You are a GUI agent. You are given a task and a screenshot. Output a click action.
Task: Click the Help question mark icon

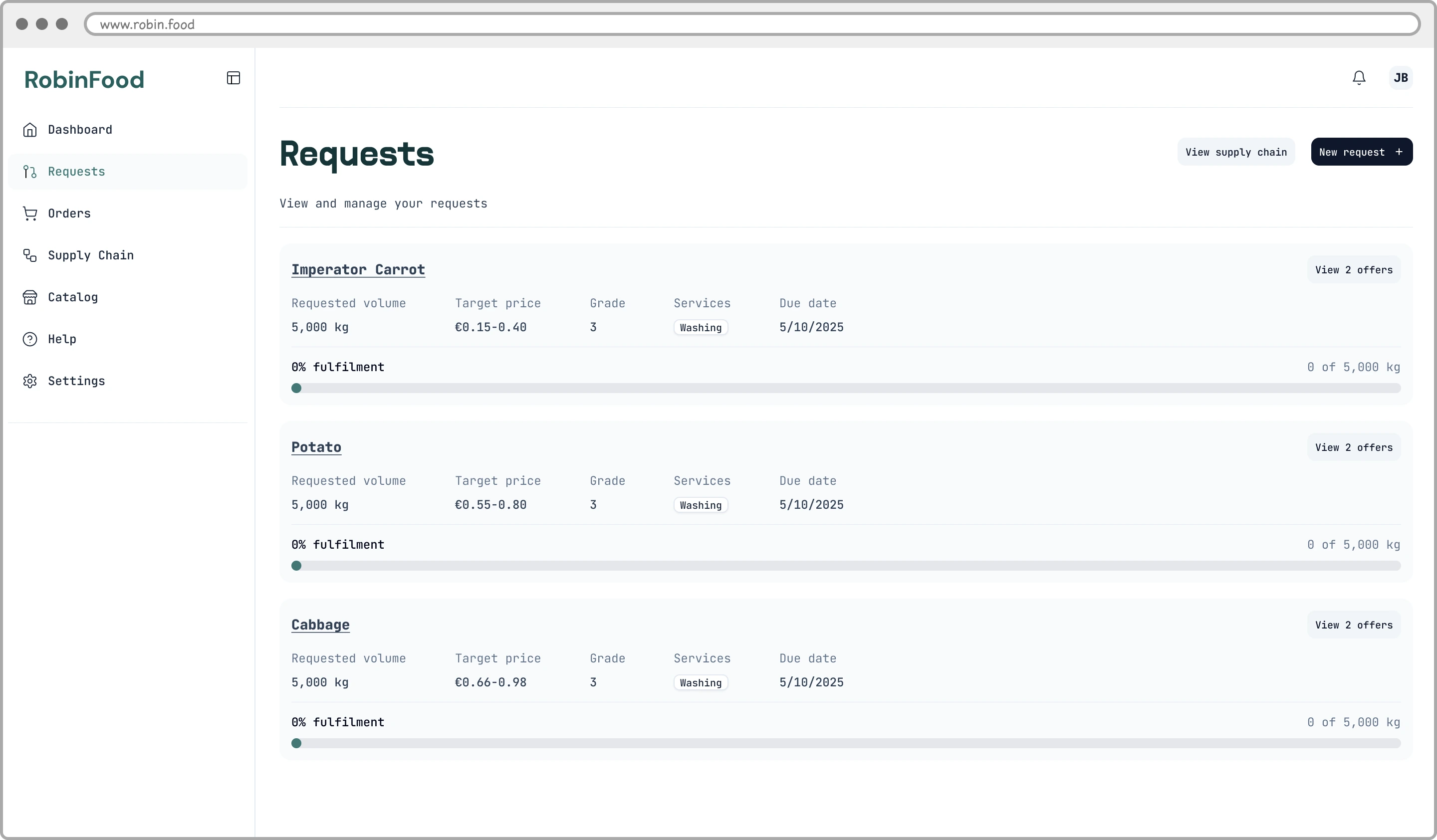pos(29,339)
